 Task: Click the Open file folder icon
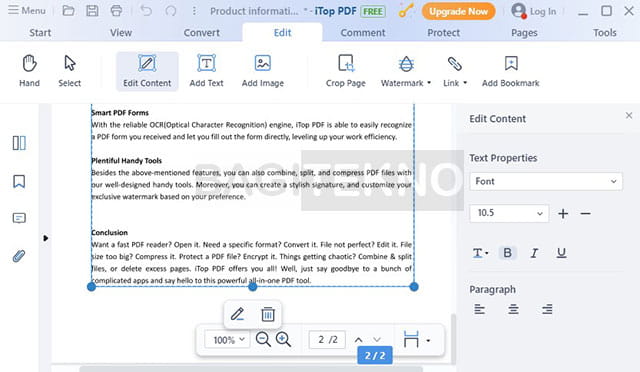69,11
